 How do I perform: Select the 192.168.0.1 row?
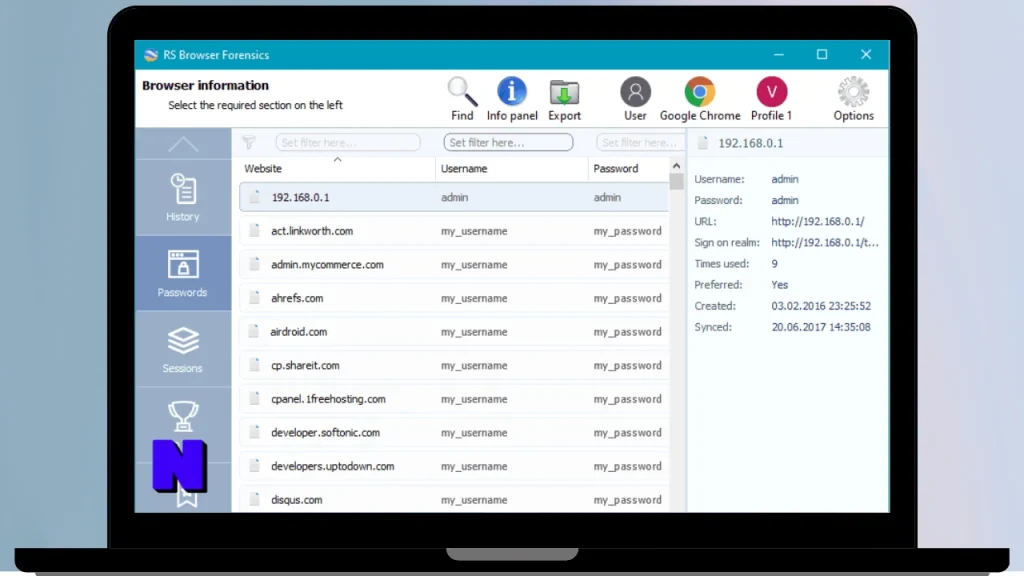pos(454,197)
